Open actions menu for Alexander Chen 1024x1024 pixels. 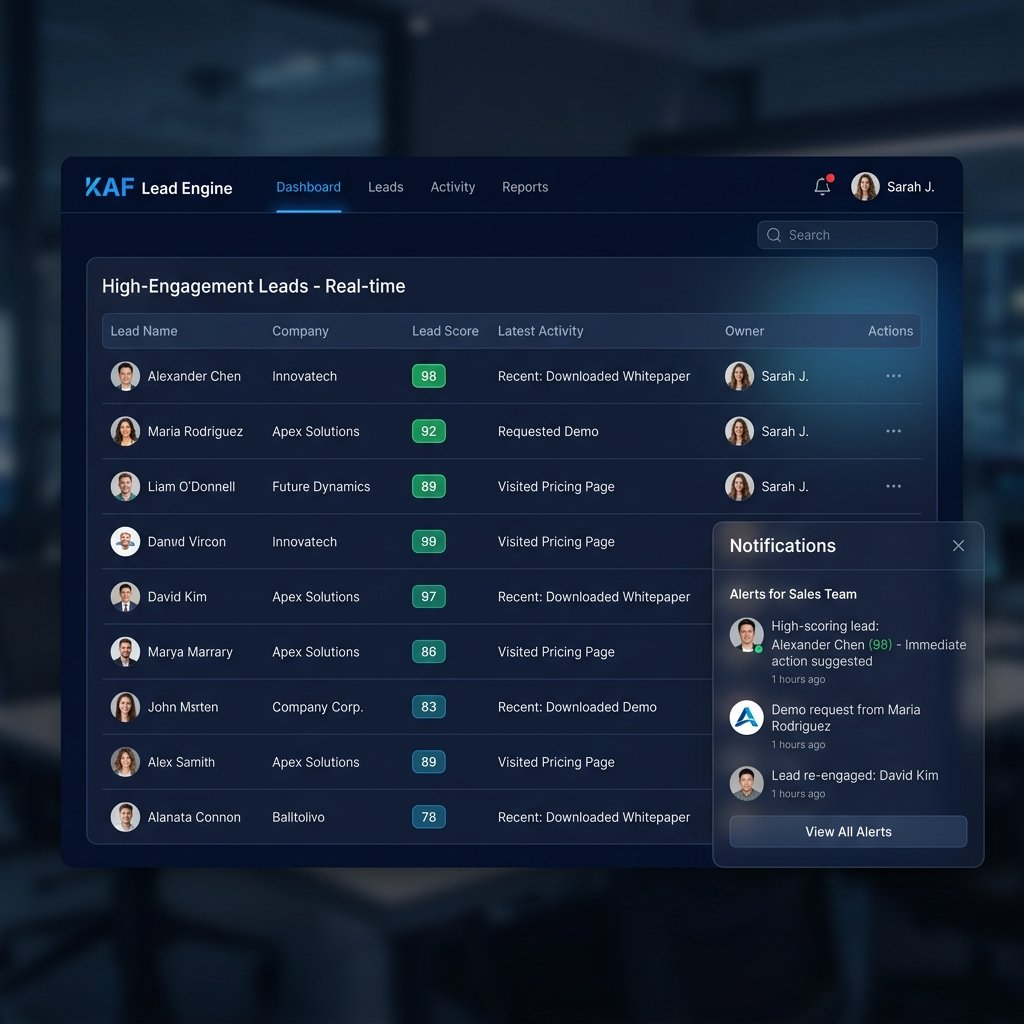[893, 376]
